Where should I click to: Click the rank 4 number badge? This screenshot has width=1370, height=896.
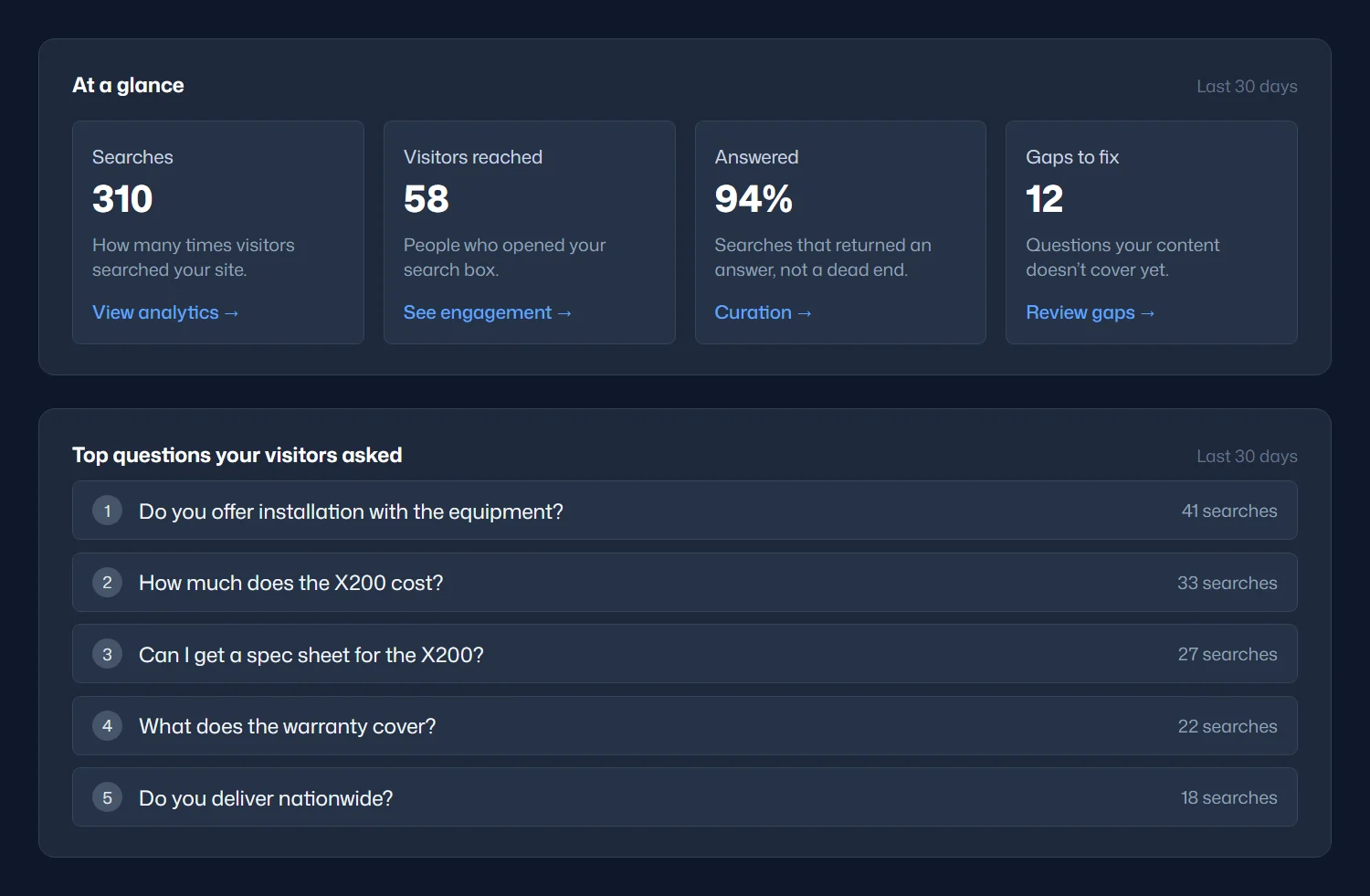(108, 726)
